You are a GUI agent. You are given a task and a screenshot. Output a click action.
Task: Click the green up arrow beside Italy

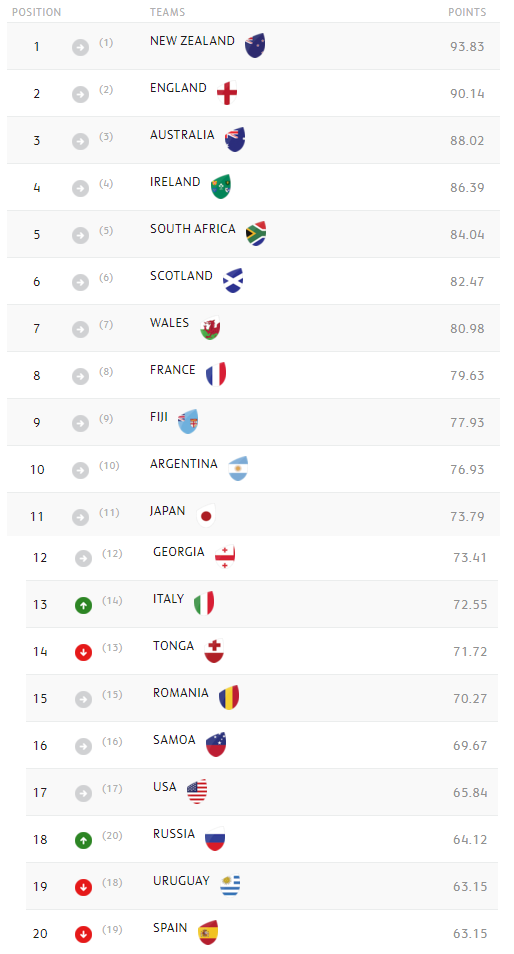[x=83, y=605]
